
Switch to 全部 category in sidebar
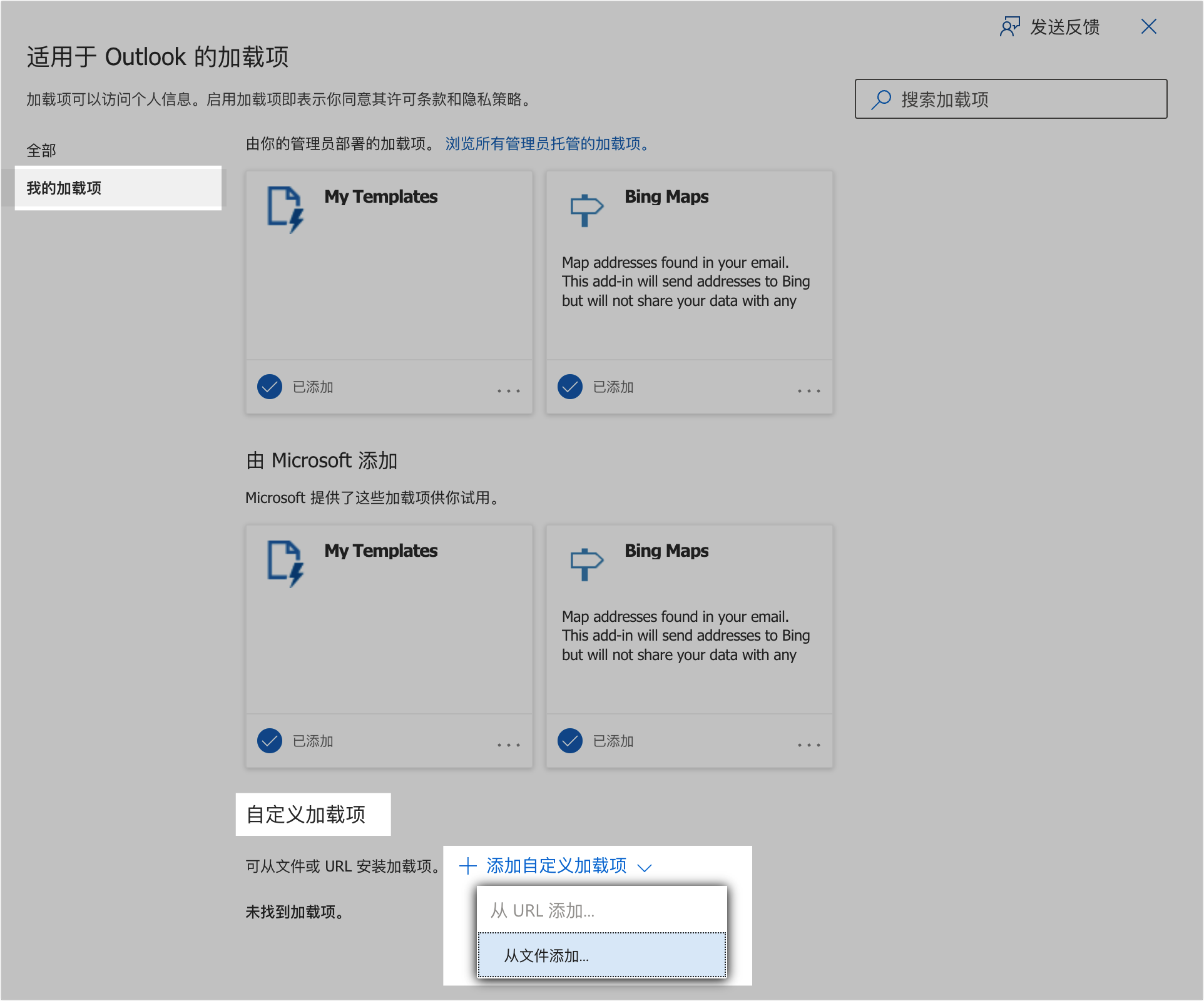click(x=41, y=150)
